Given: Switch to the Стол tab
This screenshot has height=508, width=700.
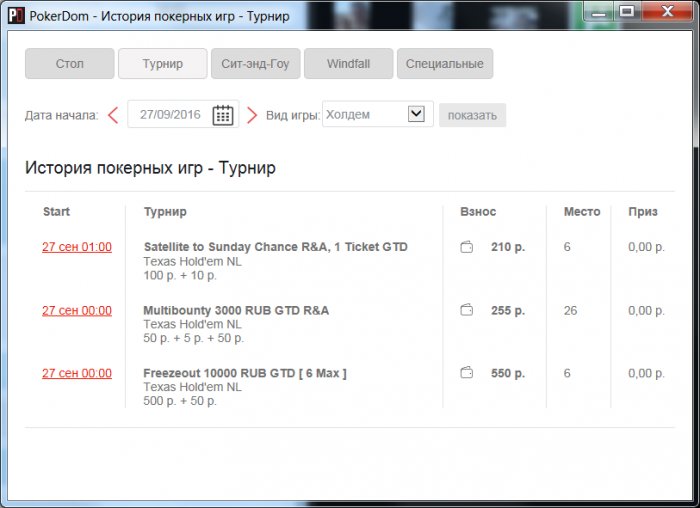Looking at the screenshot, I should 70,64.
